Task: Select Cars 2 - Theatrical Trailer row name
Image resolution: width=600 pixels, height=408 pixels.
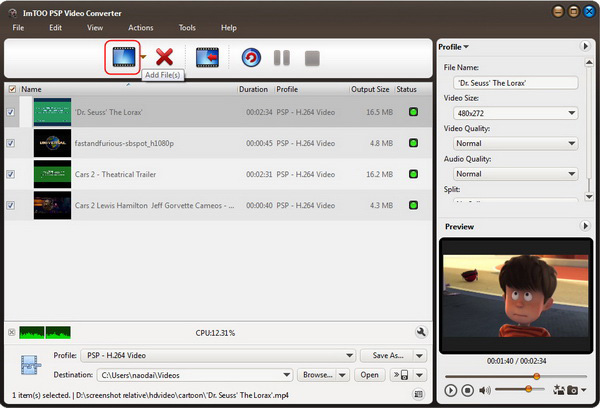Action: pos(115,174)
